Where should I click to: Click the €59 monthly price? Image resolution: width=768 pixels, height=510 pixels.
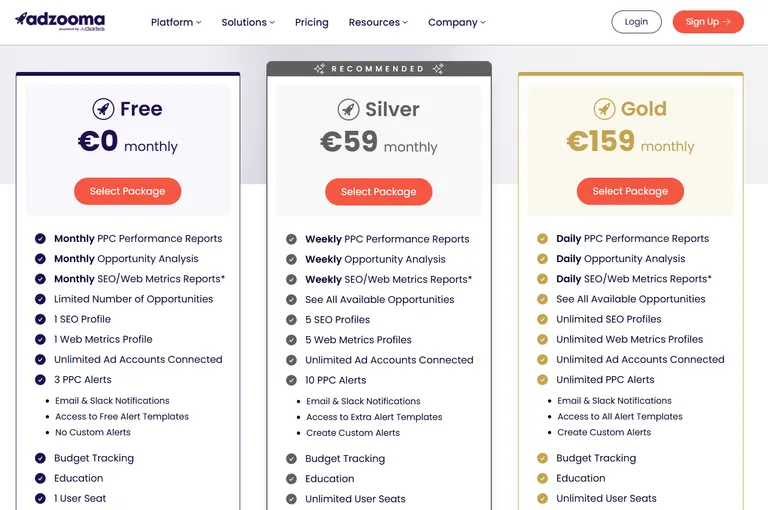tap(379, 142)
